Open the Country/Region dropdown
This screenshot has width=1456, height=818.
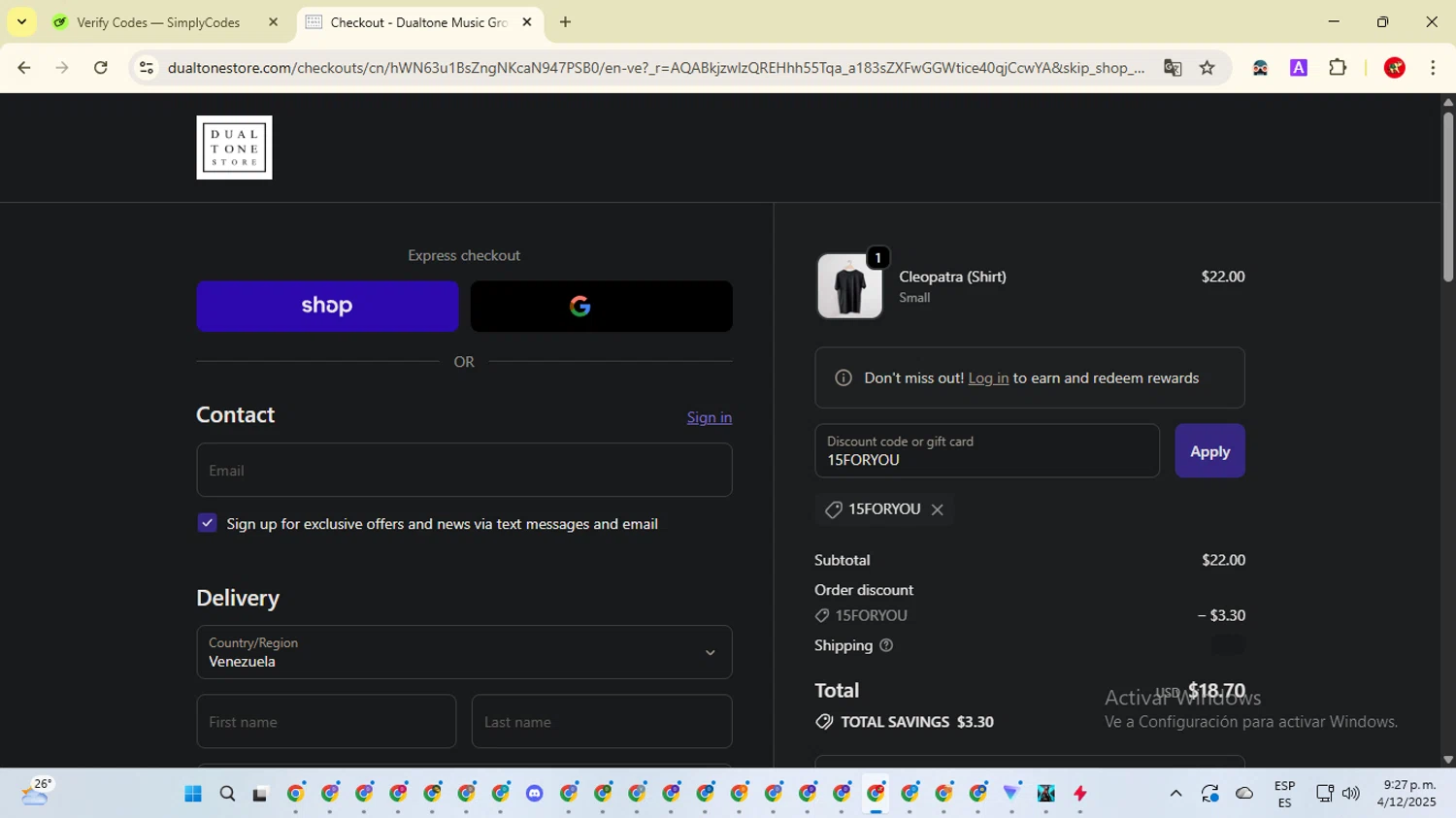[x=464, y=652]
